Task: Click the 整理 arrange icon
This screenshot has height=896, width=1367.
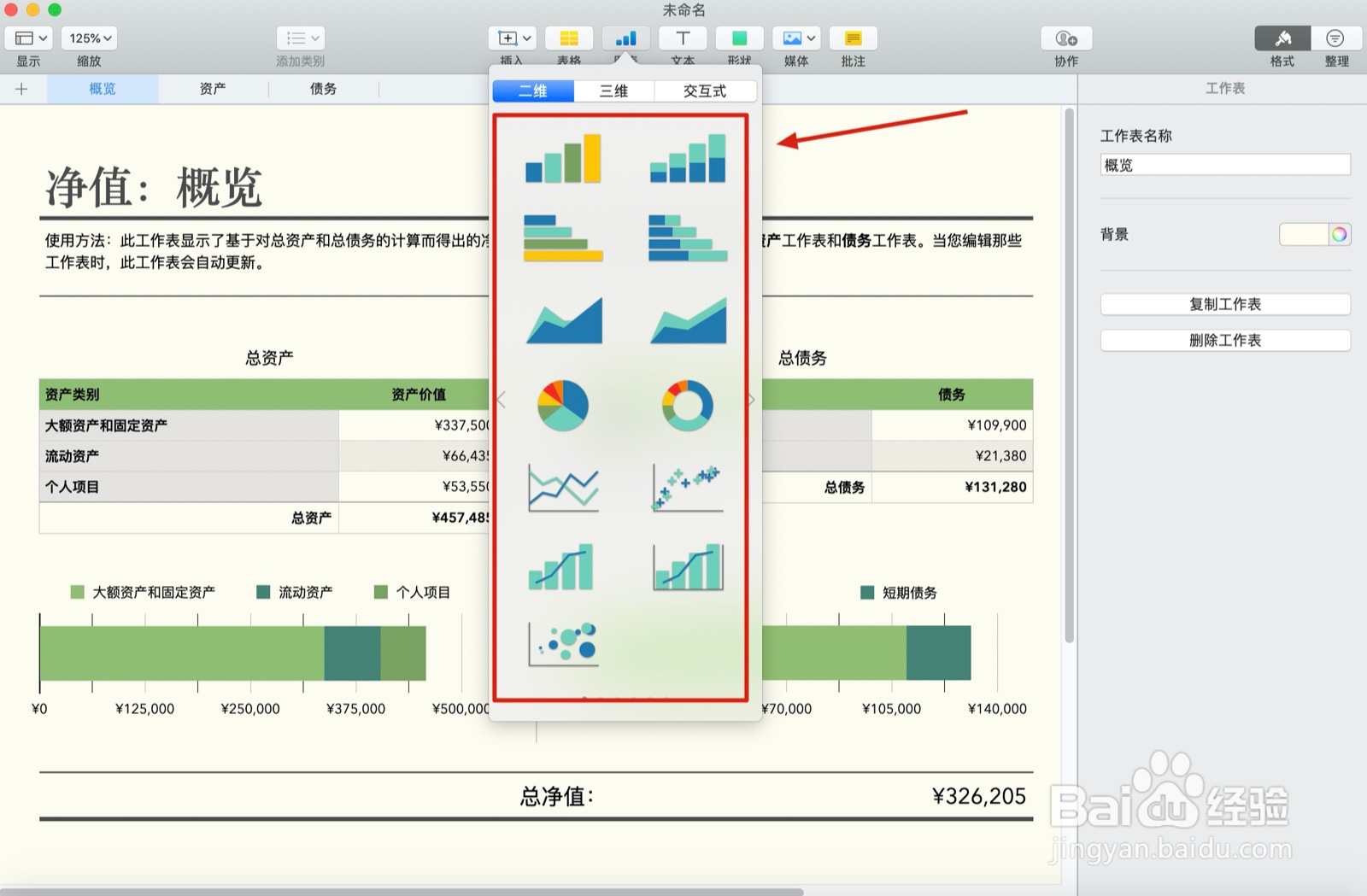Action: pyautogui.click(x=1335, y=38)
